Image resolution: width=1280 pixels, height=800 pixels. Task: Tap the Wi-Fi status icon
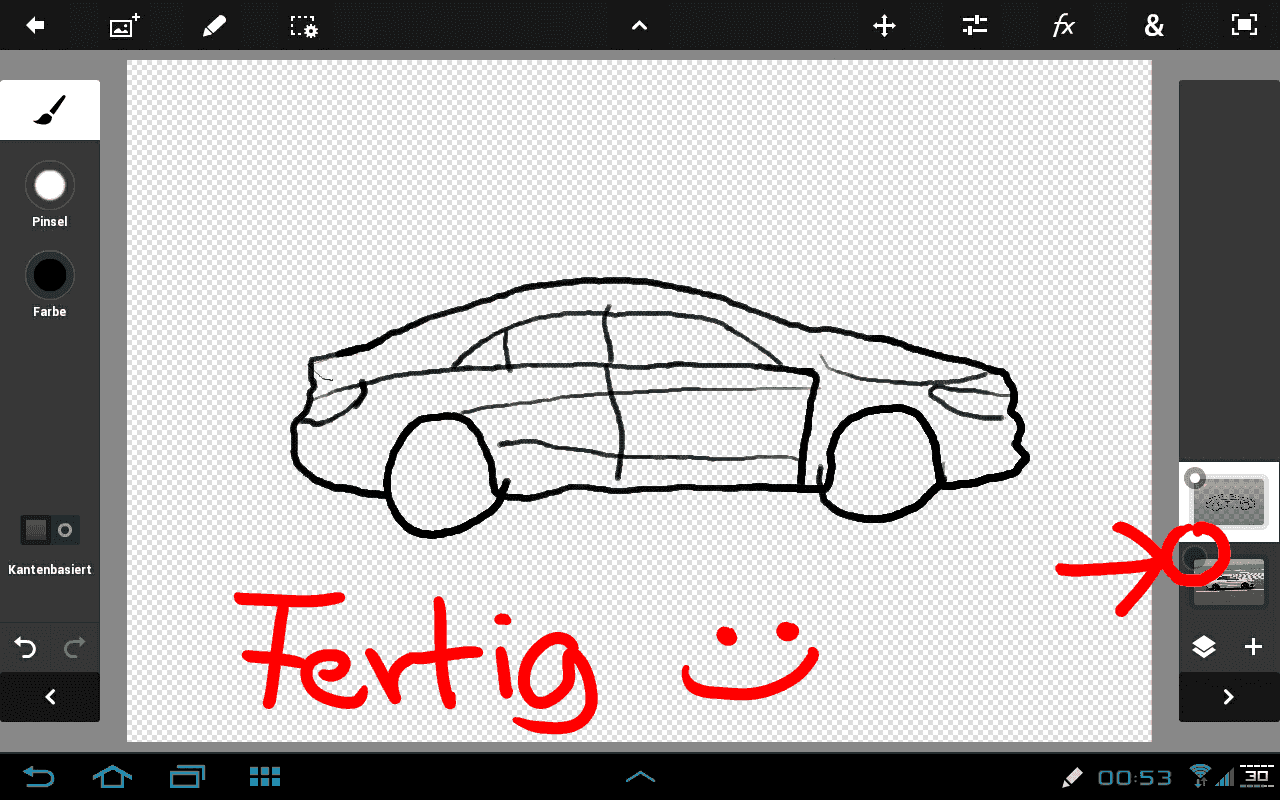[x=1200, y=776]
